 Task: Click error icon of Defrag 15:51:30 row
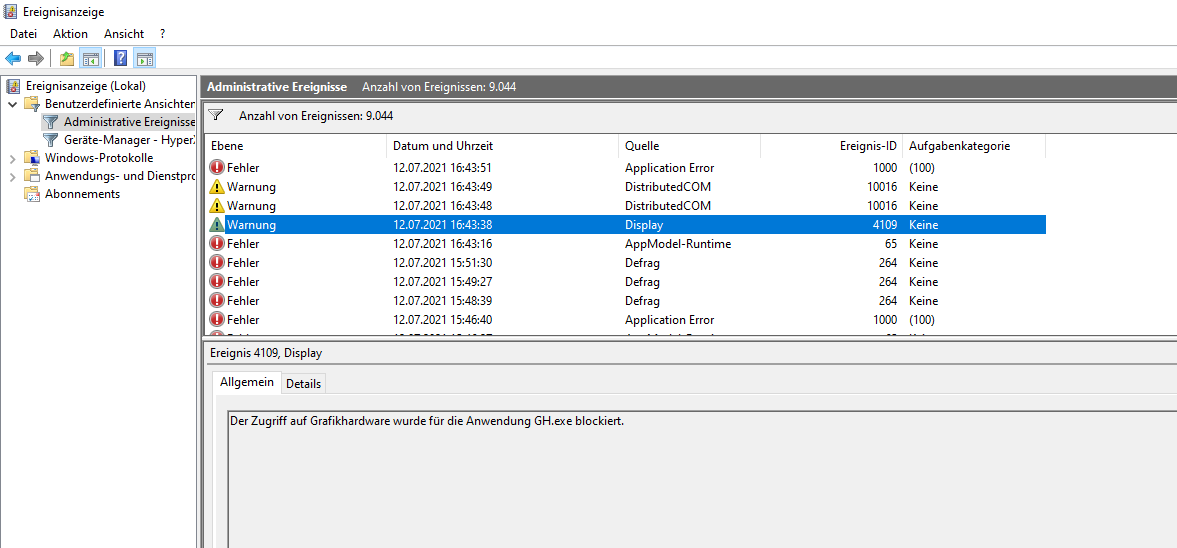(x=217, y=263)
